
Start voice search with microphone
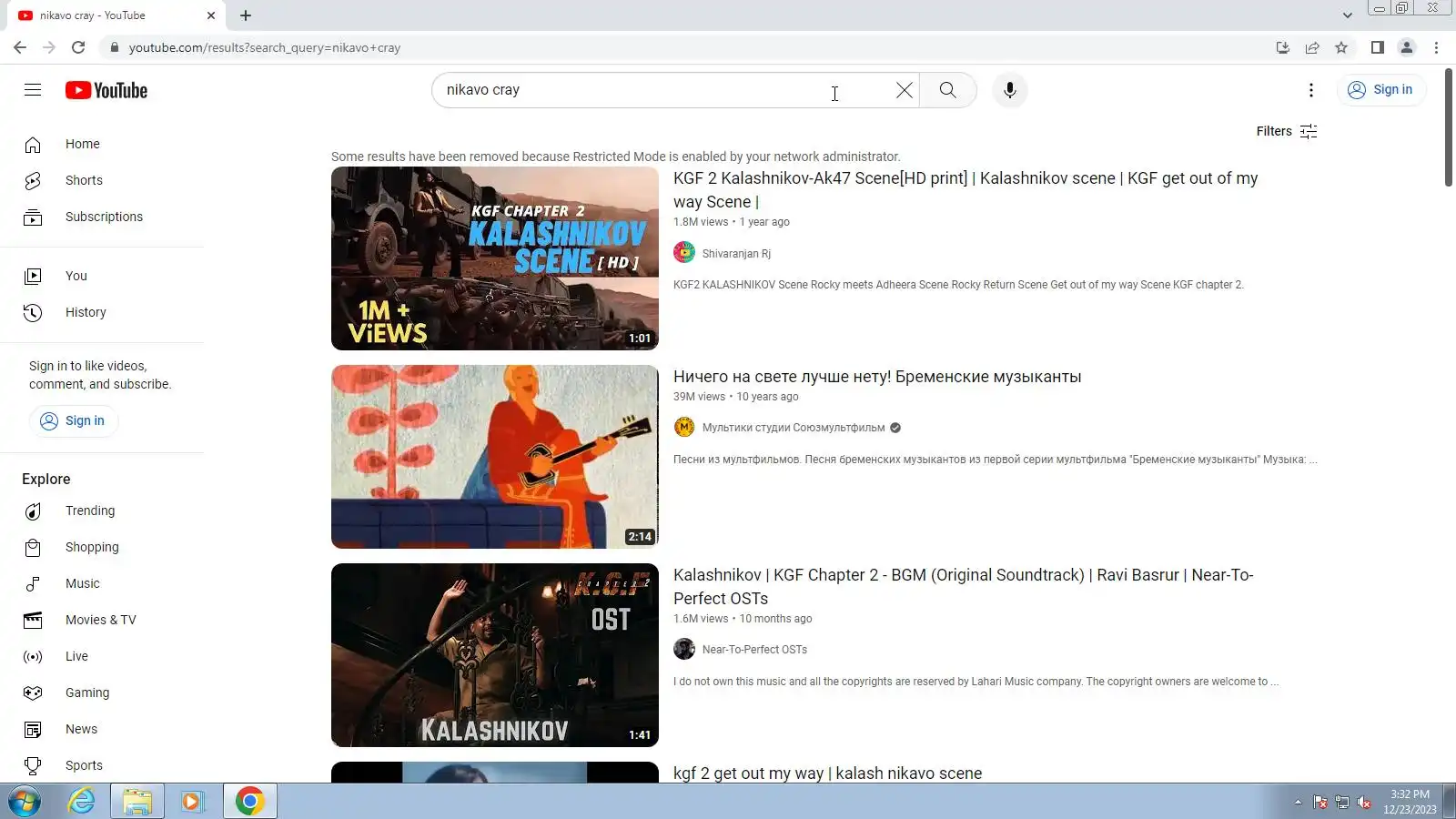pyautogui.click(x=1009, y=90)
